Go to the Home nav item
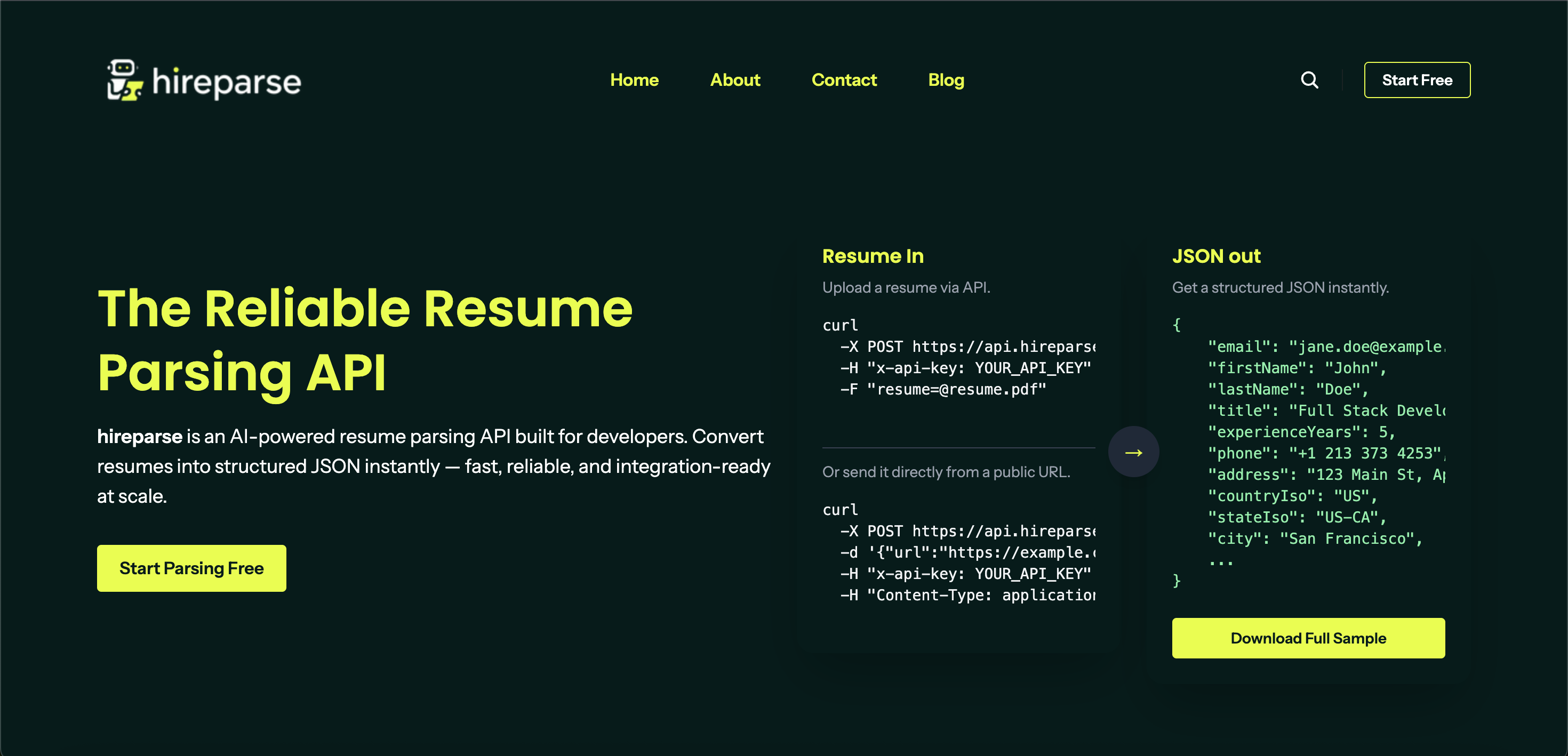Viewport: 1568px width, 756px height. [634, 80]
